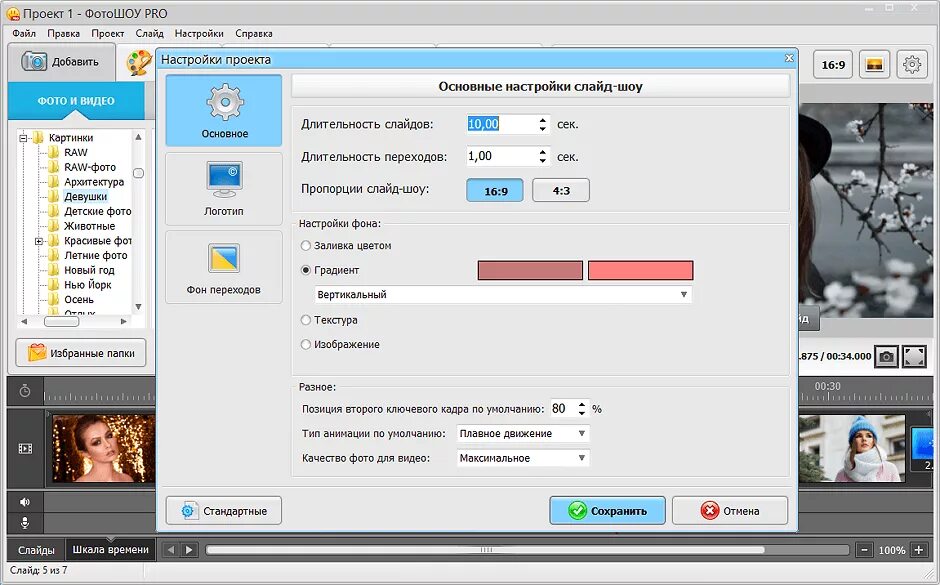Image resolution: width=940 pixels, height=585 pixels.
Task: Click transition duration spinner arrows
Action: pyautogui.click(x=543, y=156)
